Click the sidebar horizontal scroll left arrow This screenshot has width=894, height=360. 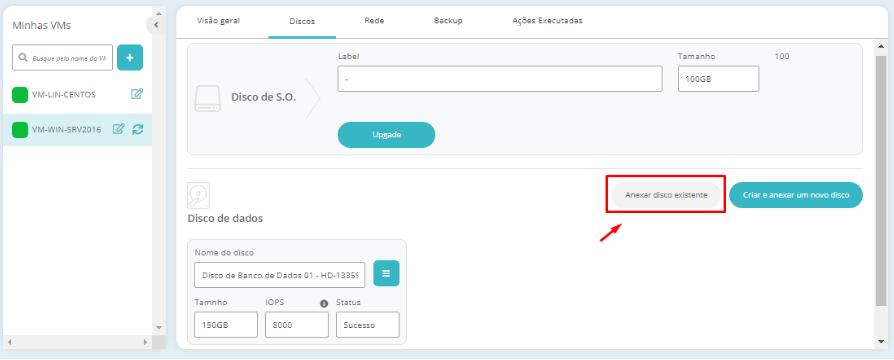pyautogui.click(x=9, y=342)
